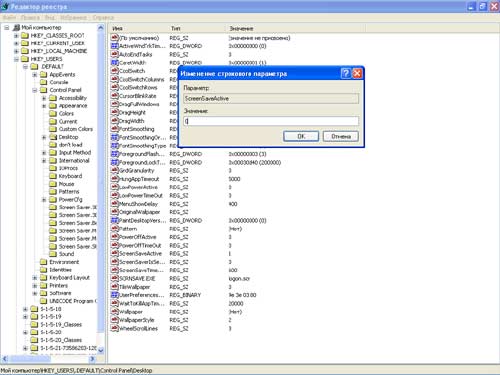Click the string icon of Pattern
The width and height of the screenshot is (500, 375).
(115, 229)
